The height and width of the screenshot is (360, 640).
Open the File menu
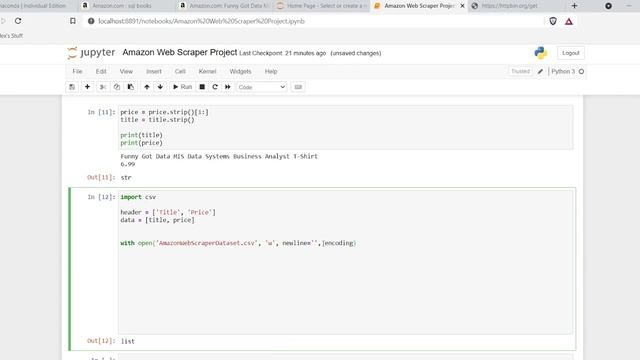pyautogui.click(x=77, y=71)
